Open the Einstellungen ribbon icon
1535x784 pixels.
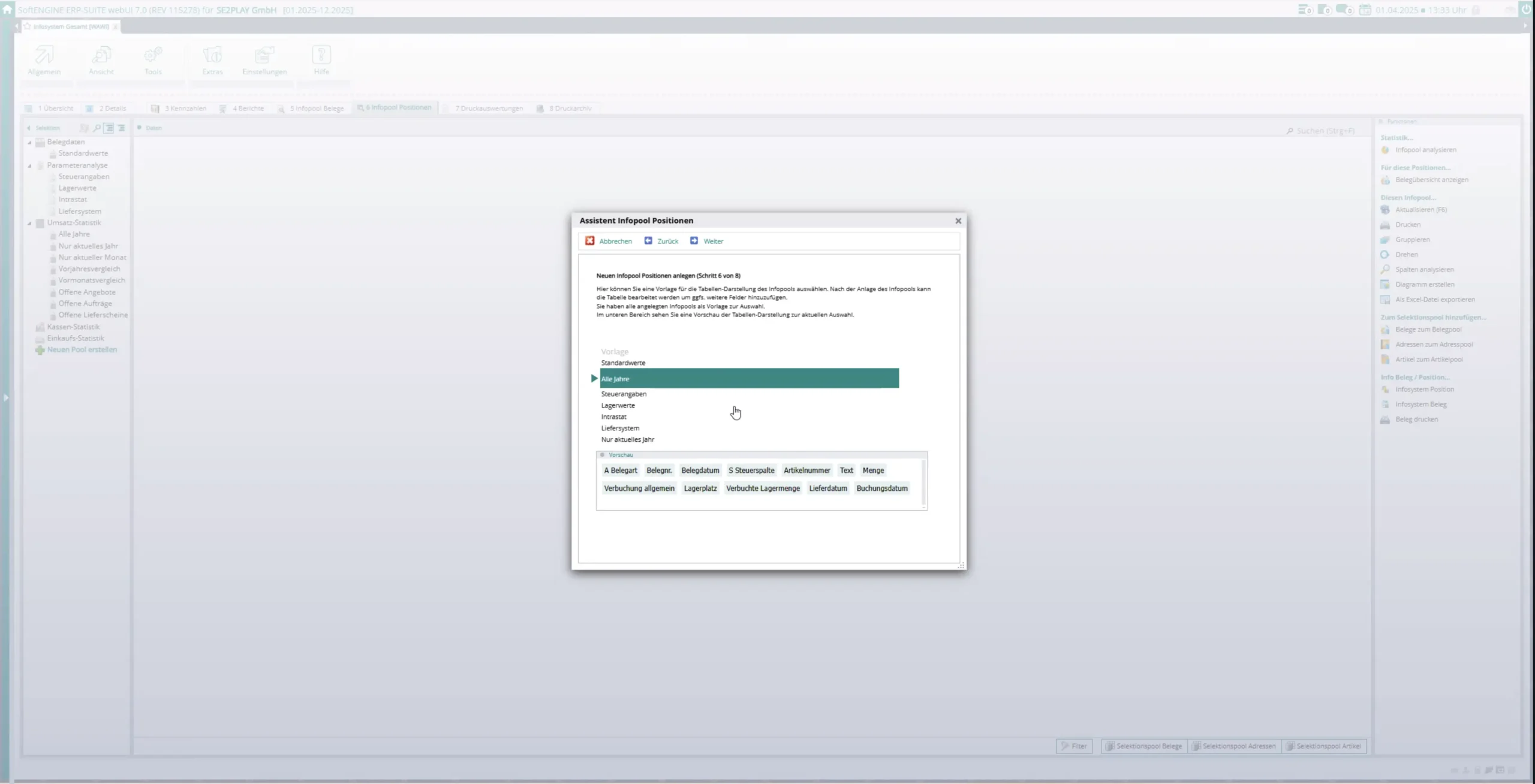tap(264, 55)
